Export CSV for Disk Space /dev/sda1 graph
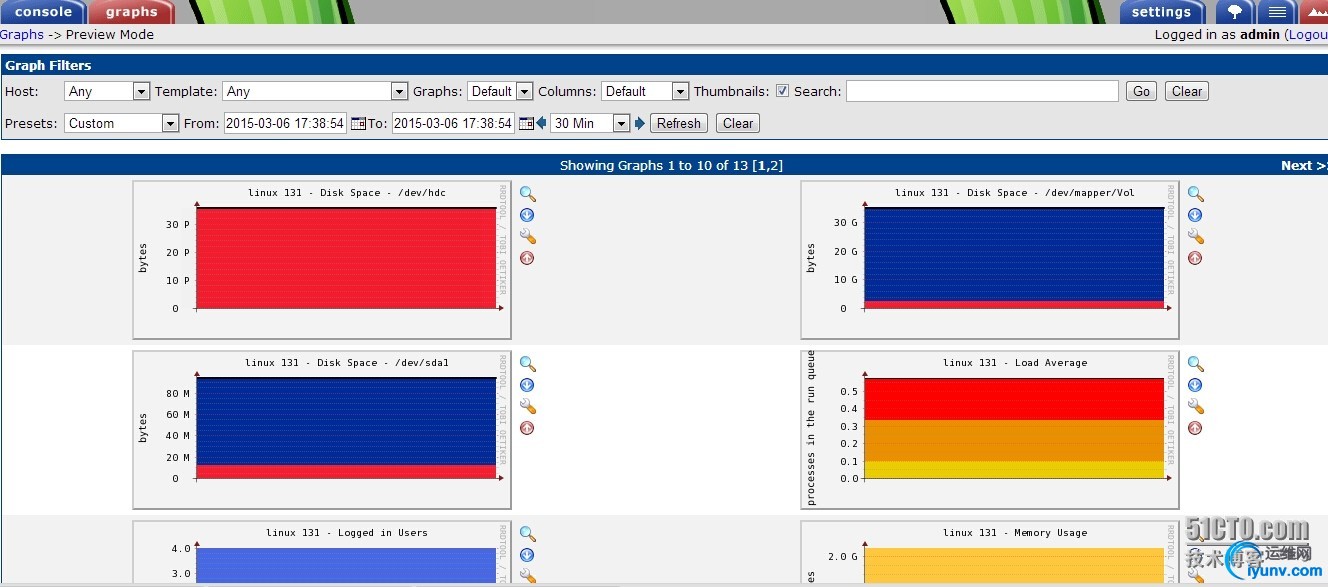 click(527, 385)
